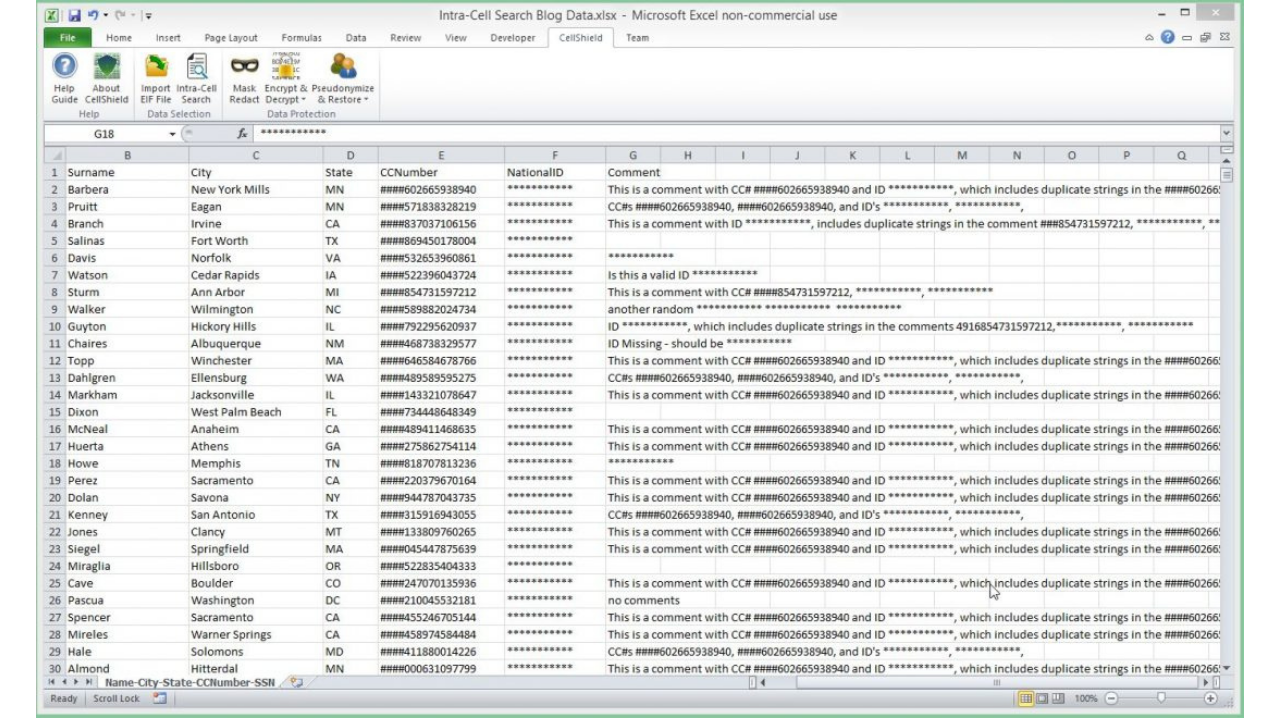Go to first sheet navigation arrow
Viewport: 1280px width, 720px height.
tap(54, 682)
